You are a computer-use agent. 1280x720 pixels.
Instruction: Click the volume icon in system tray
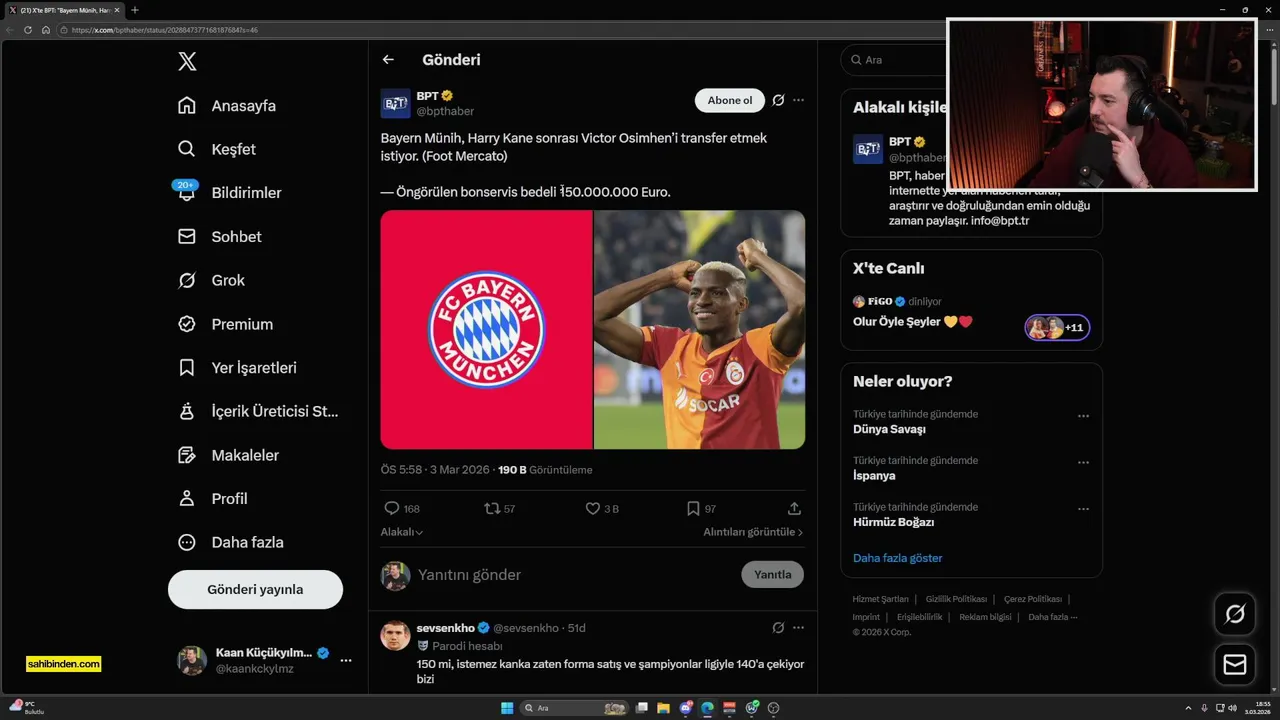click(1233, 708)
